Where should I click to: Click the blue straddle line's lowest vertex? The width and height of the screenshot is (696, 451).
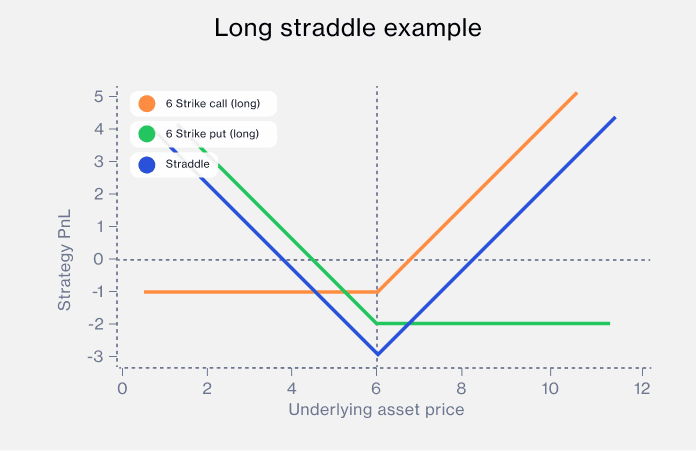click(x=377, y=355)
